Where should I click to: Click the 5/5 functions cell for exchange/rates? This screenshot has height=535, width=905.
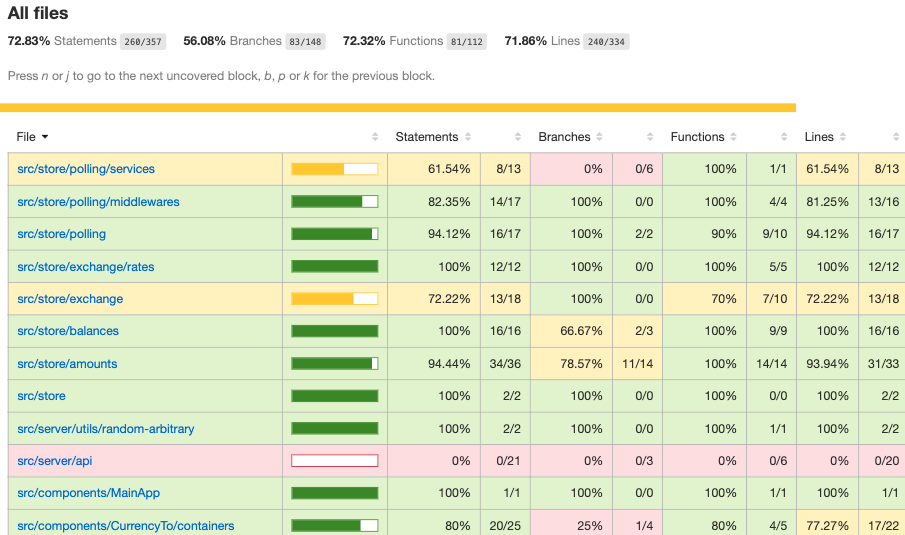coord(771,267)
